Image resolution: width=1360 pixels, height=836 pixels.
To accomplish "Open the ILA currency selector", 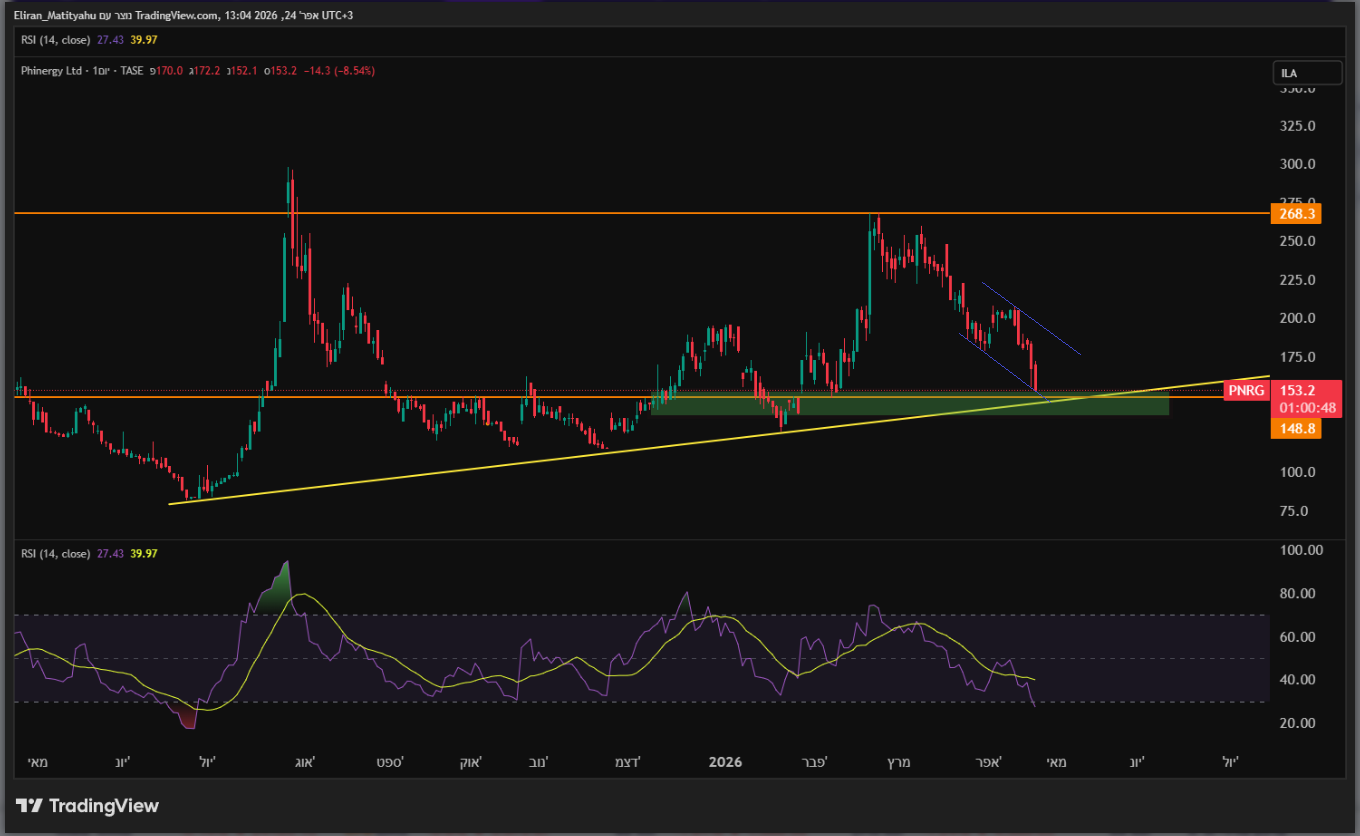I will [1307, 73].
